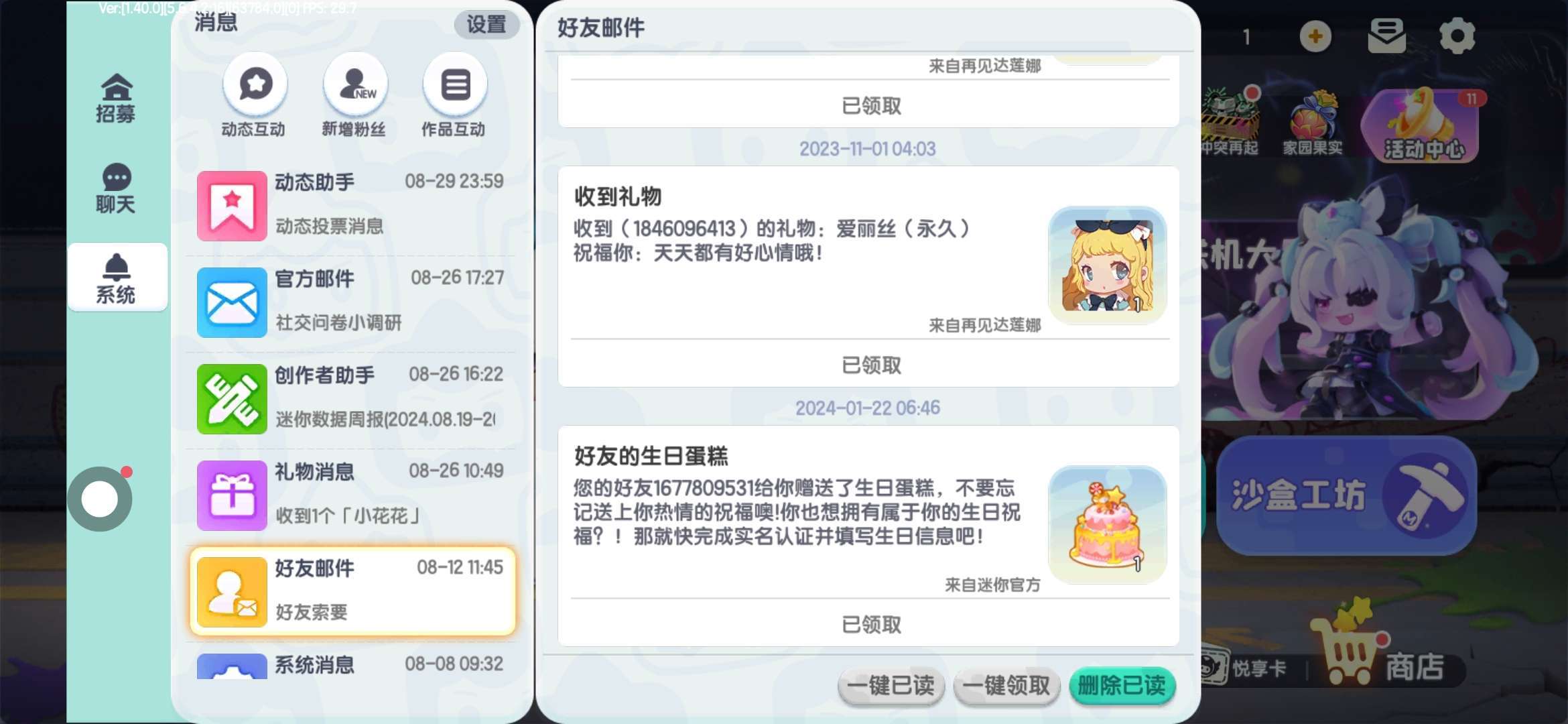Open the 创作者助手 message entry
Screen dimensions: 1568x724
coord(352,398)
